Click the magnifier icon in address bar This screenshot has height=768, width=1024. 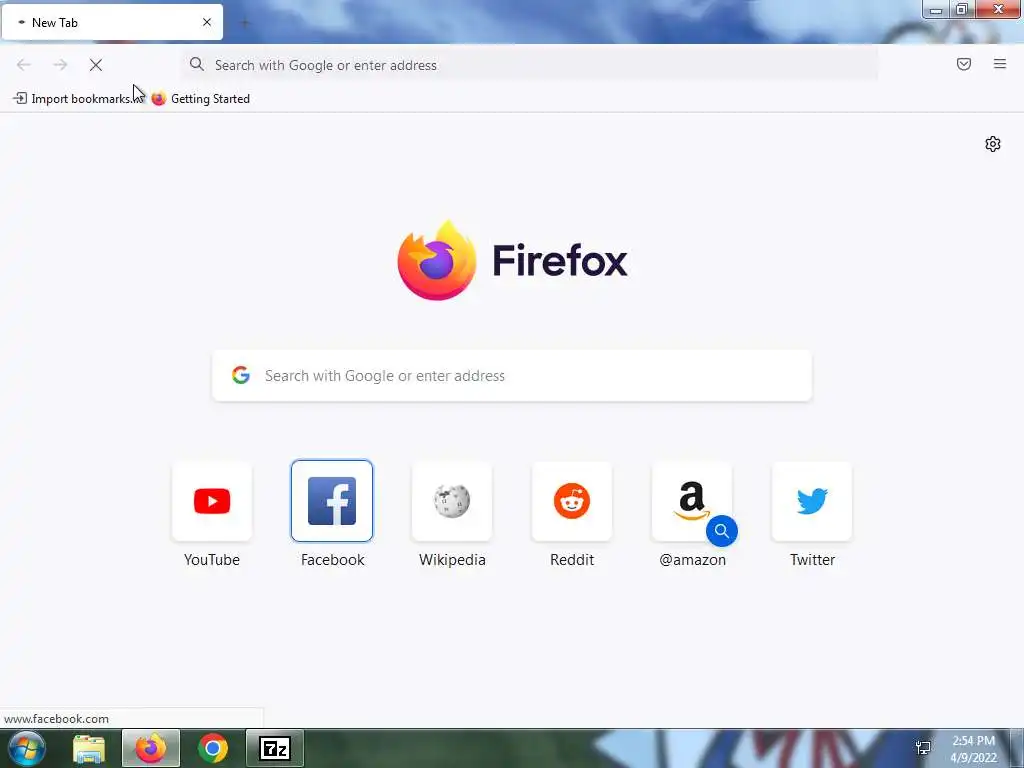click(197, 64)
